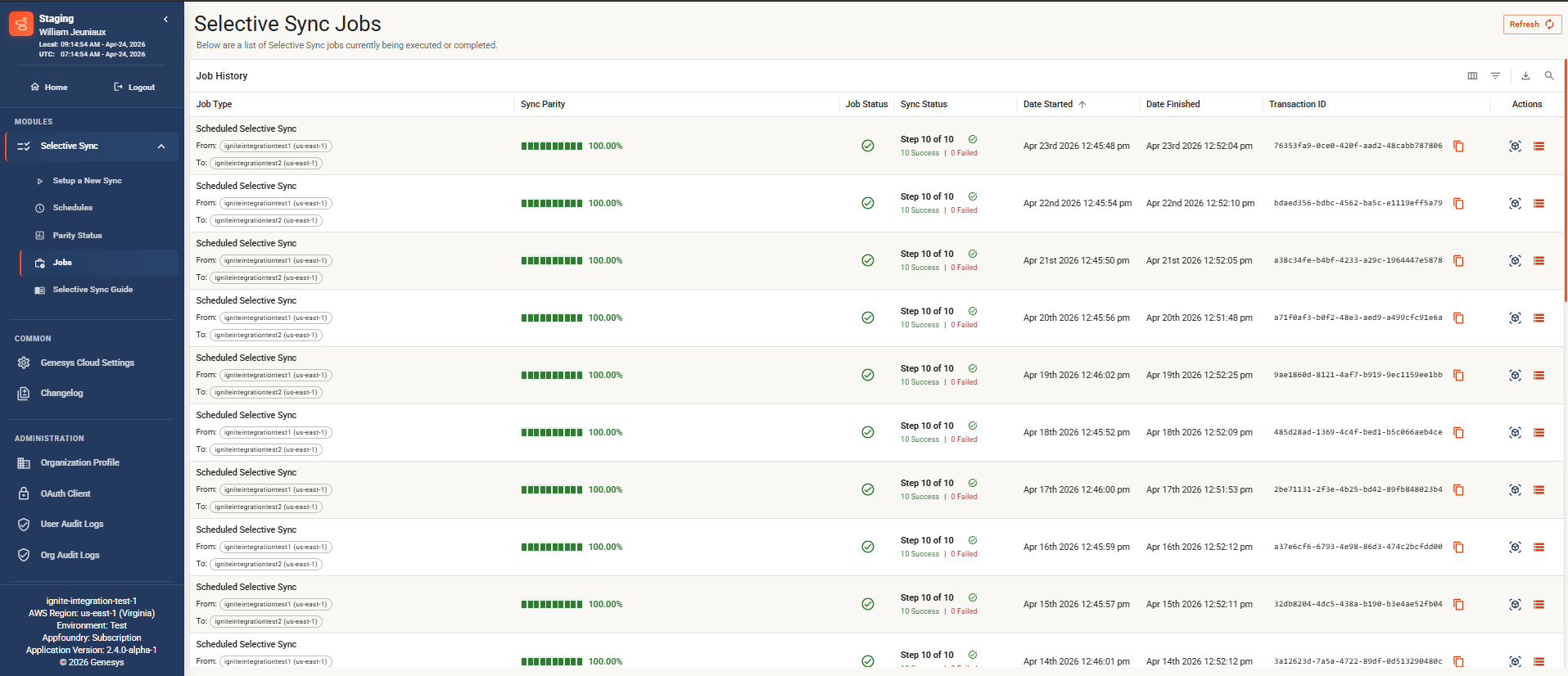
Task: Click transaction ID 76353fa9-0ce0-420f-aad2-48cabb787806
Action: [1358, 146]
